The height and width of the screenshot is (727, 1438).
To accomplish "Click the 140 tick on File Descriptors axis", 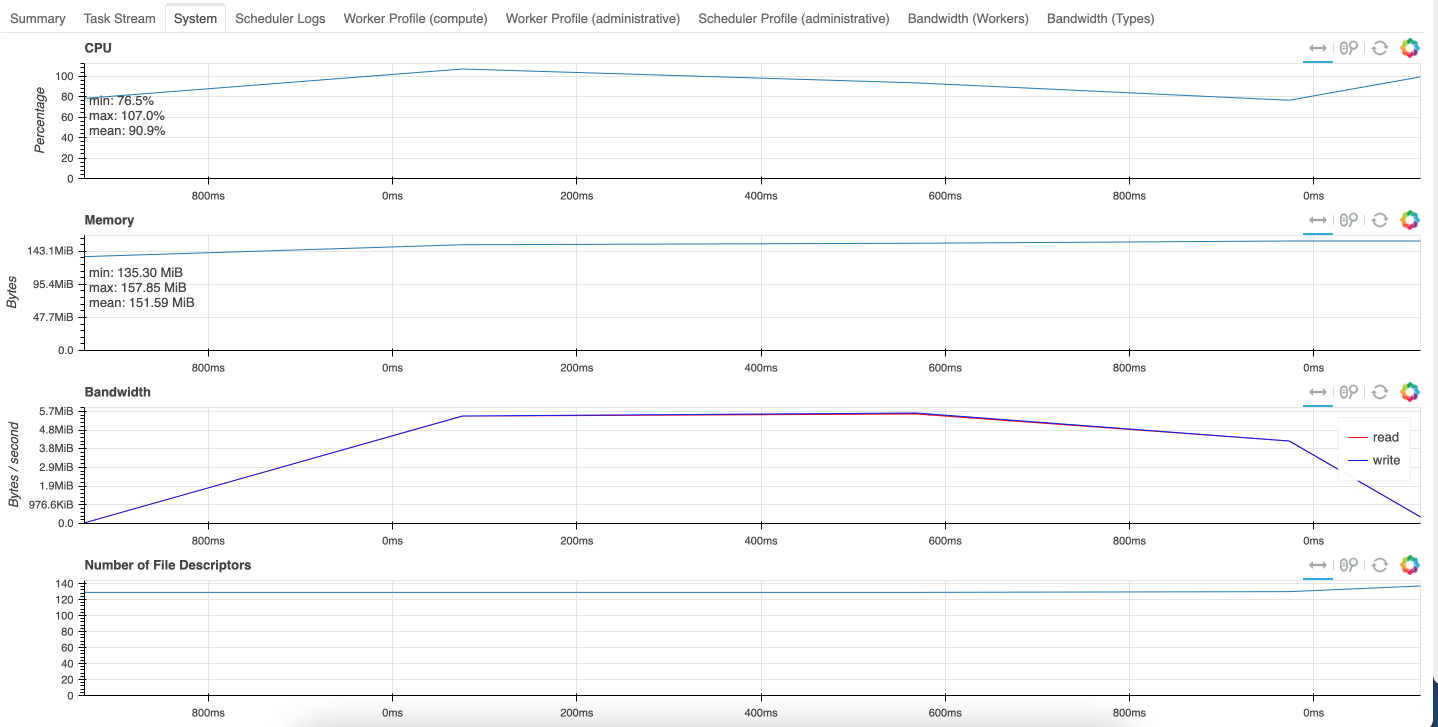I will pyautogui.click(x=64, y=583).
